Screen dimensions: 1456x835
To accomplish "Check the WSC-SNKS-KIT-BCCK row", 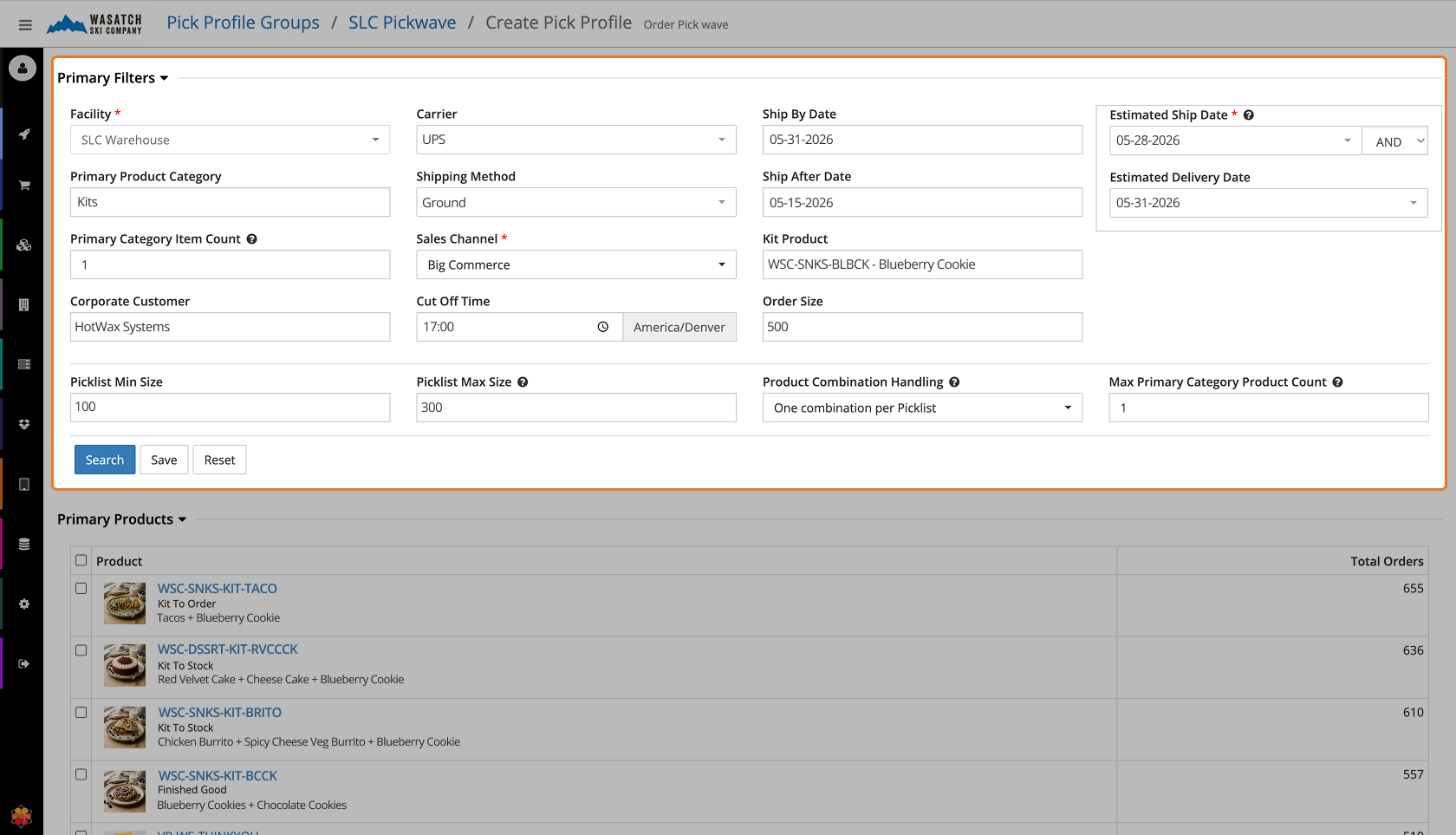I will pos(81,774).
